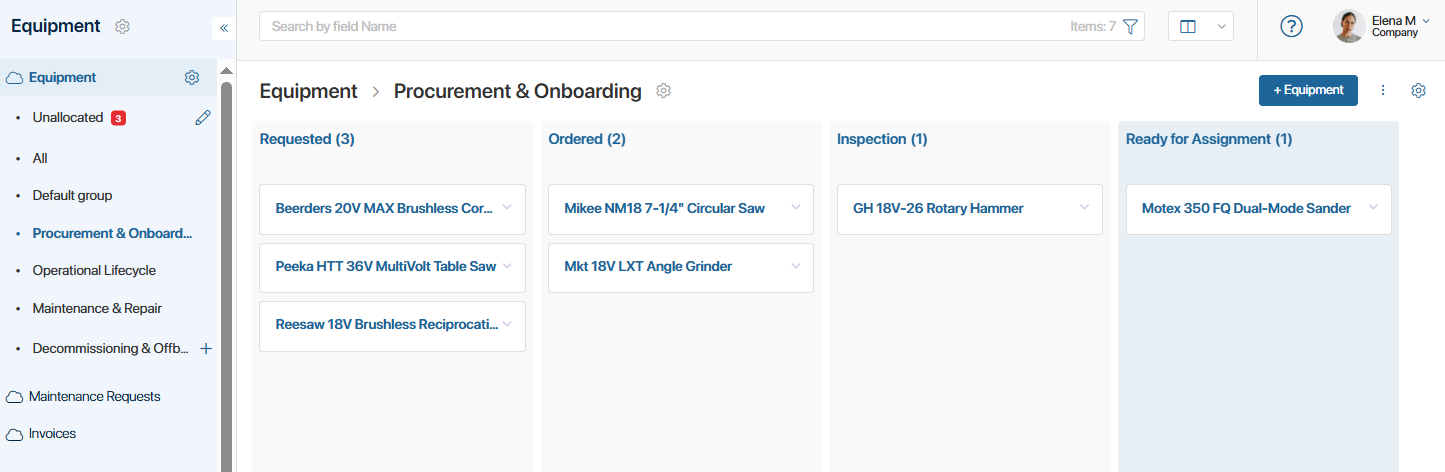Expand Motex 350 FQ Dual-Mode Sander chevron
Viewport: 1445px width, 472px height.
click(x=1373, y=208)
